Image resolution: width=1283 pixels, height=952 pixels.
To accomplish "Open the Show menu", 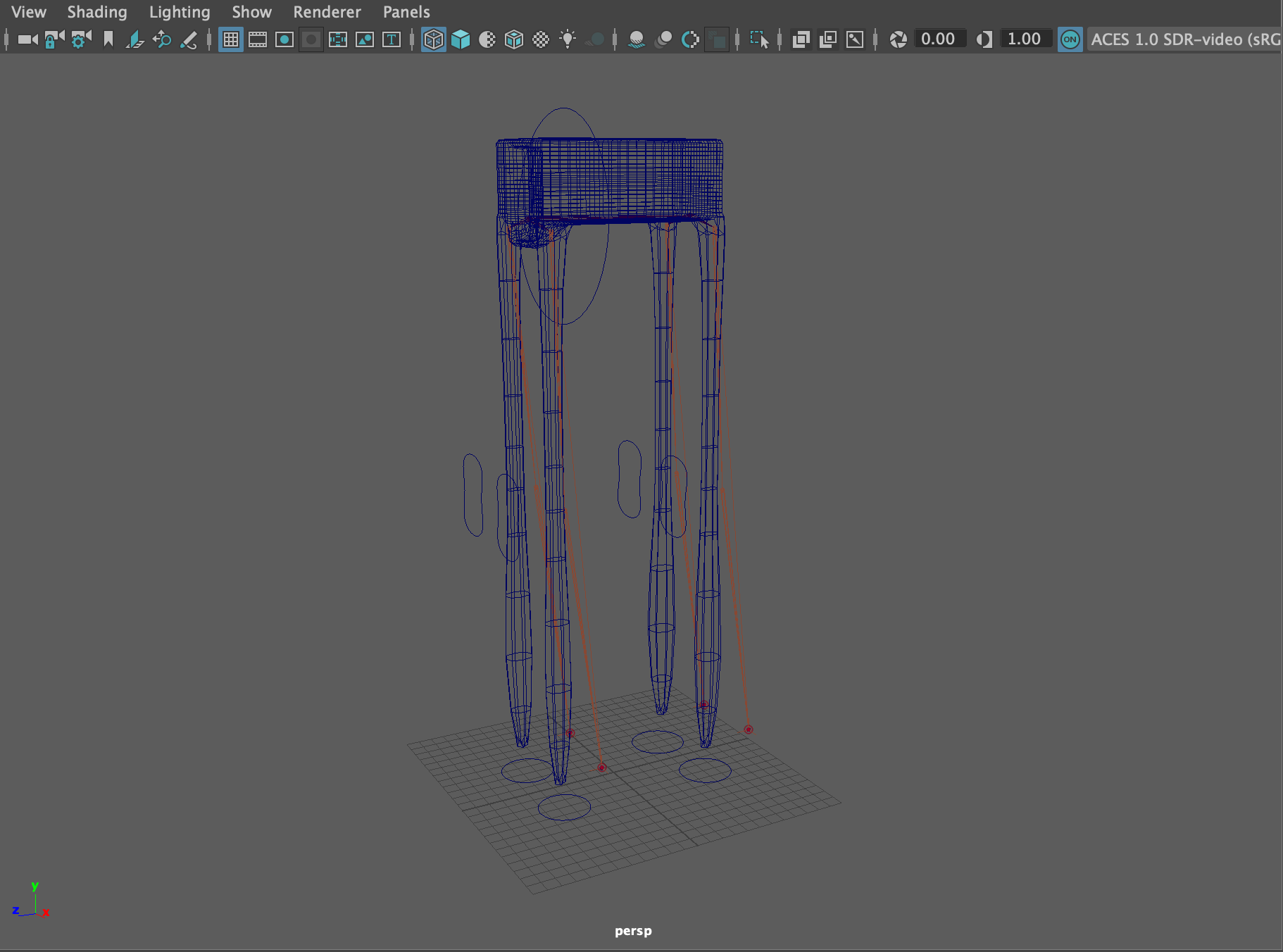I will 251,12.
